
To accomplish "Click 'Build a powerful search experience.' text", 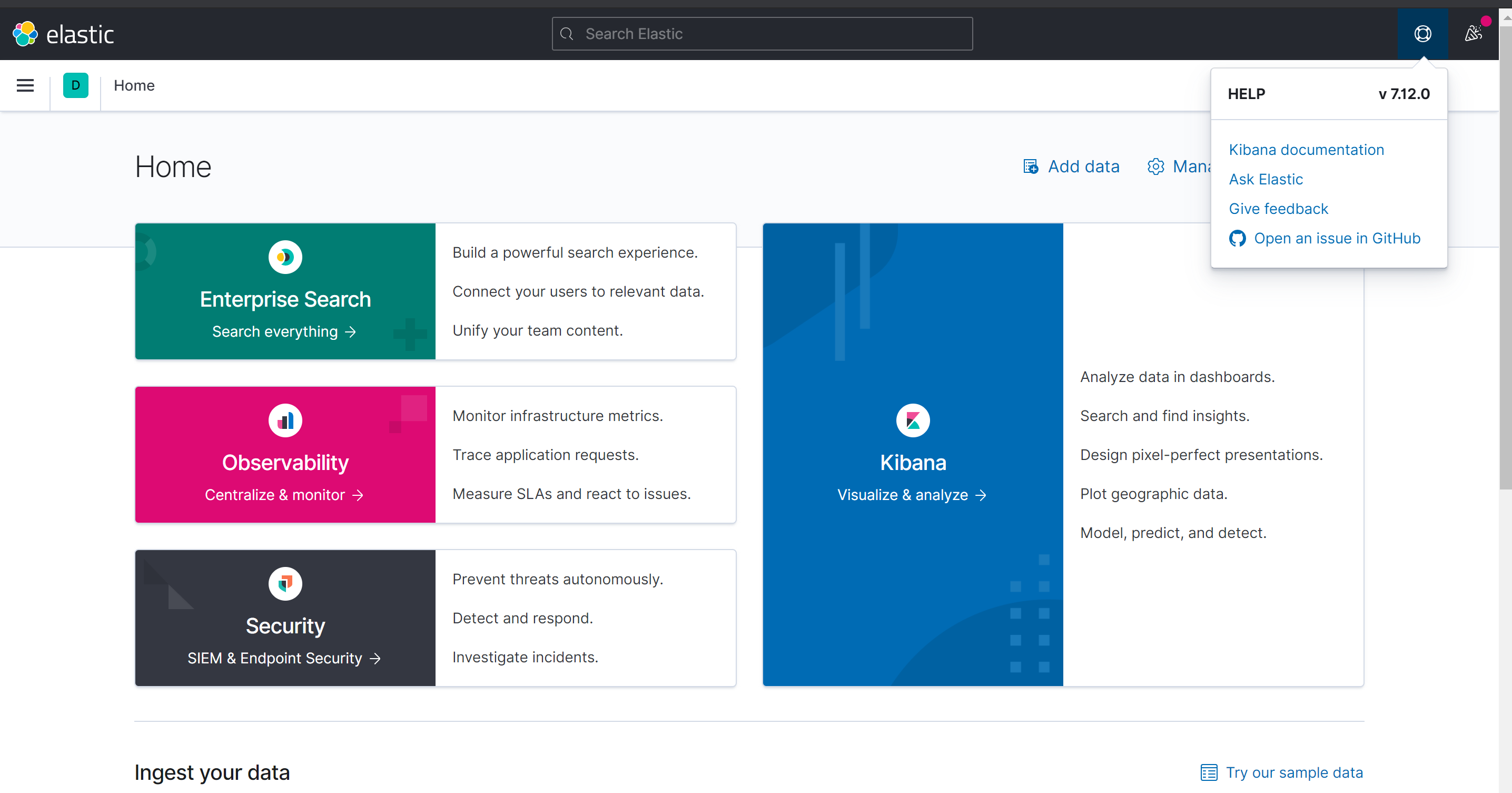I will (x=575, y=252).
